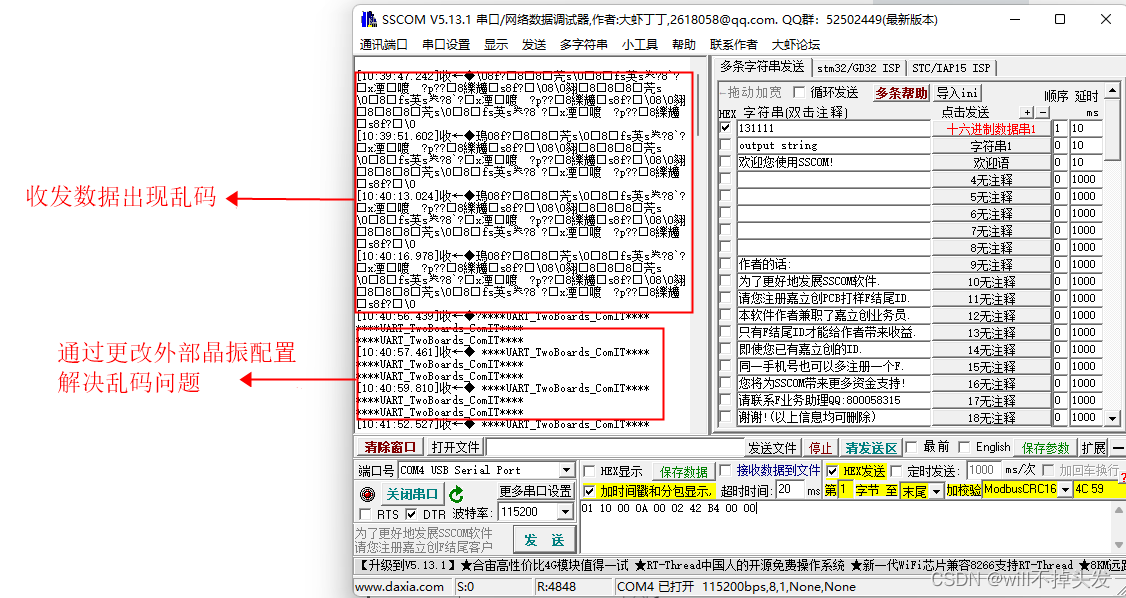1126x598 pixels.
Task: Toggle the DTR checkbox
Action: (411, 514)
